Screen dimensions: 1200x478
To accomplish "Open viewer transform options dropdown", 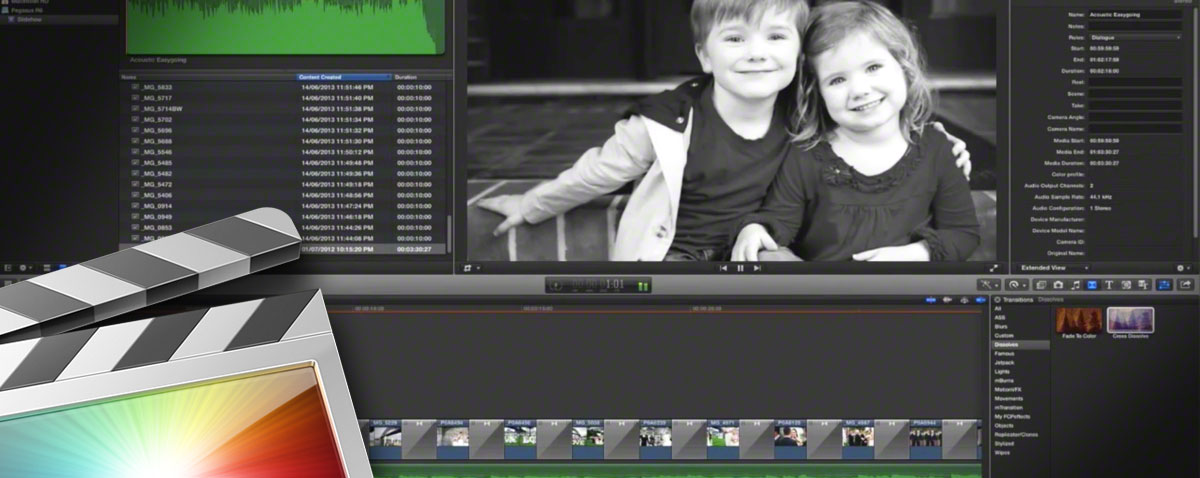I will [472, 268].
